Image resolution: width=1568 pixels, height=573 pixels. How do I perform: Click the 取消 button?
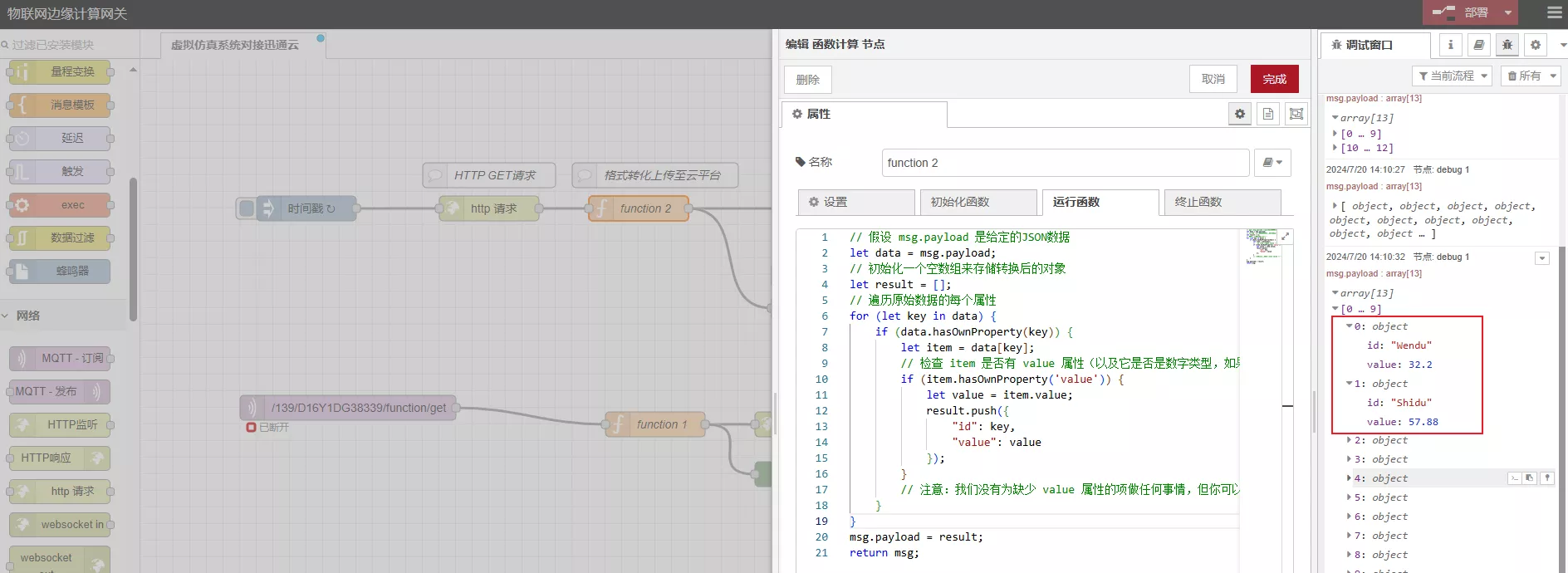click(x=1213, y=79)
